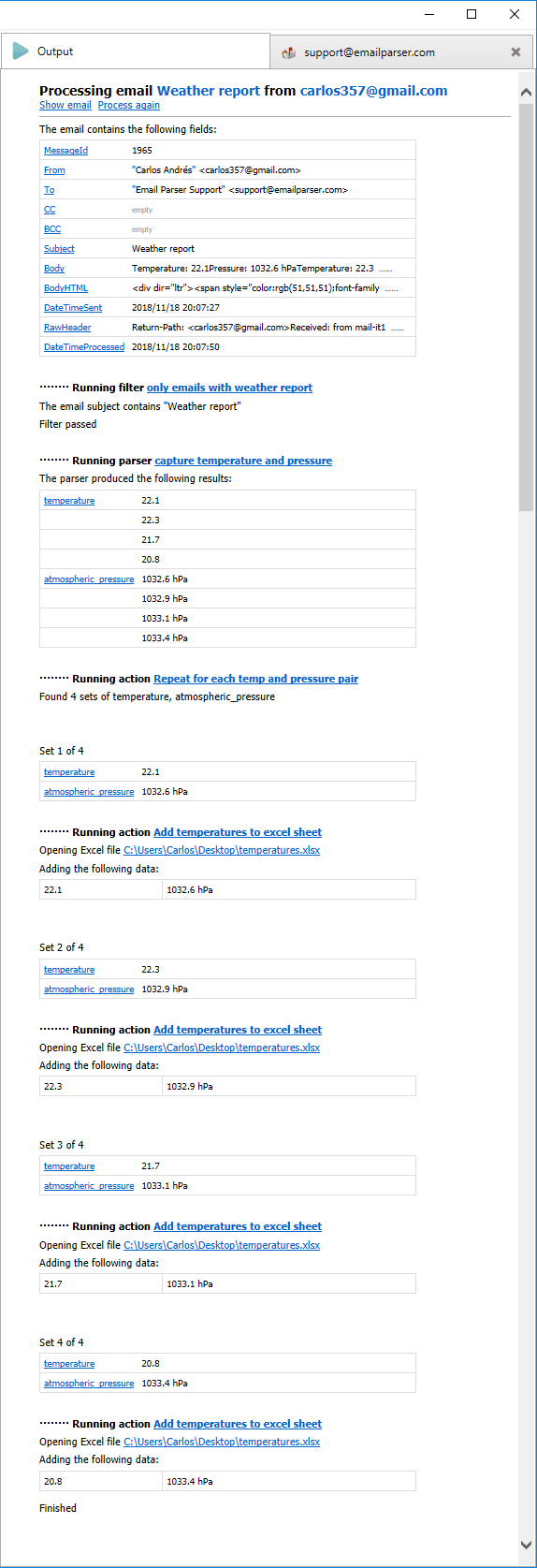Image resolution: width=537 pixels, height=1568 pixels.
Task: Click the carlos357@gmail.com sender link
Action: point(373,91)
